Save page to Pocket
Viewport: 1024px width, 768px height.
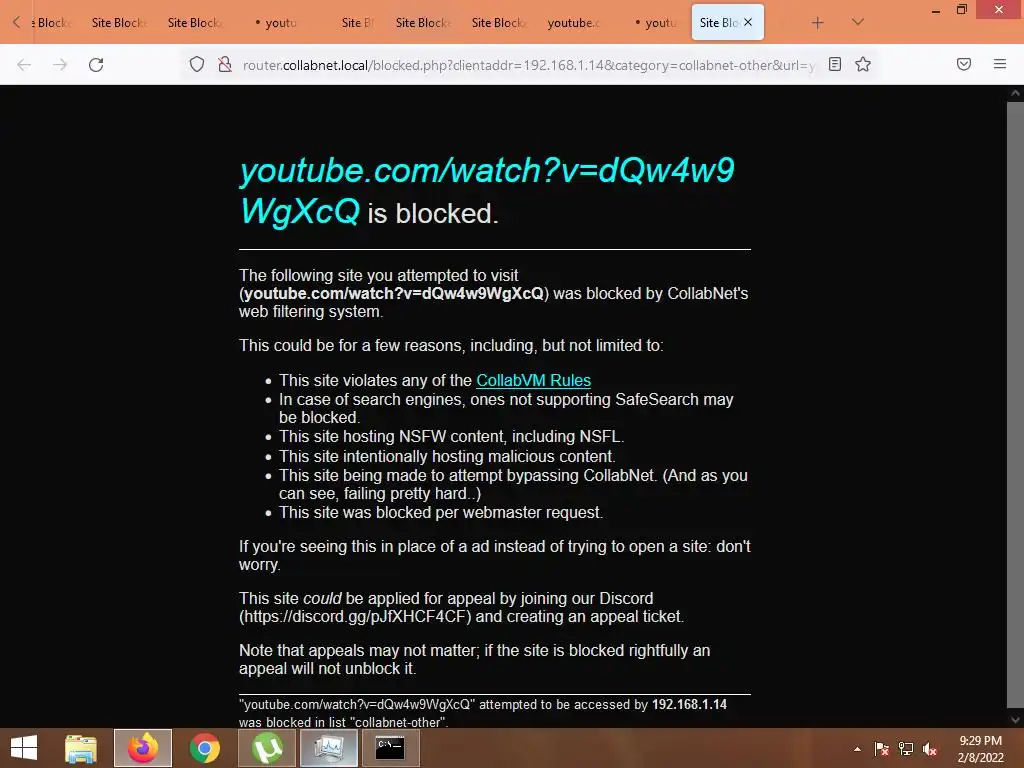[x=964, y=64]
